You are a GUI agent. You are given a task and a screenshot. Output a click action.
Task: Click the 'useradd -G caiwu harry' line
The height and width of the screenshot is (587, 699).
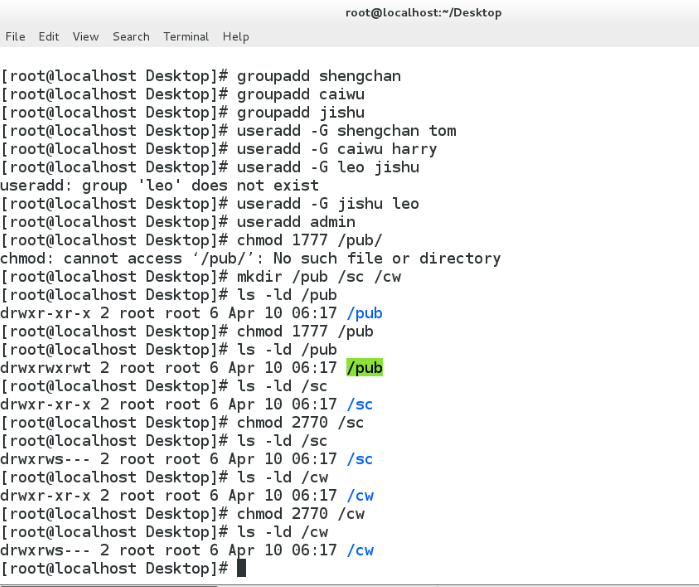tap(337, 149)
